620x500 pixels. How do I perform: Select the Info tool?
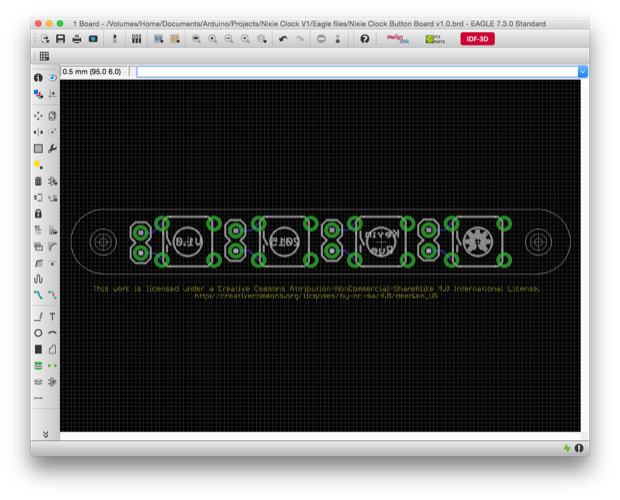(38, 77)
